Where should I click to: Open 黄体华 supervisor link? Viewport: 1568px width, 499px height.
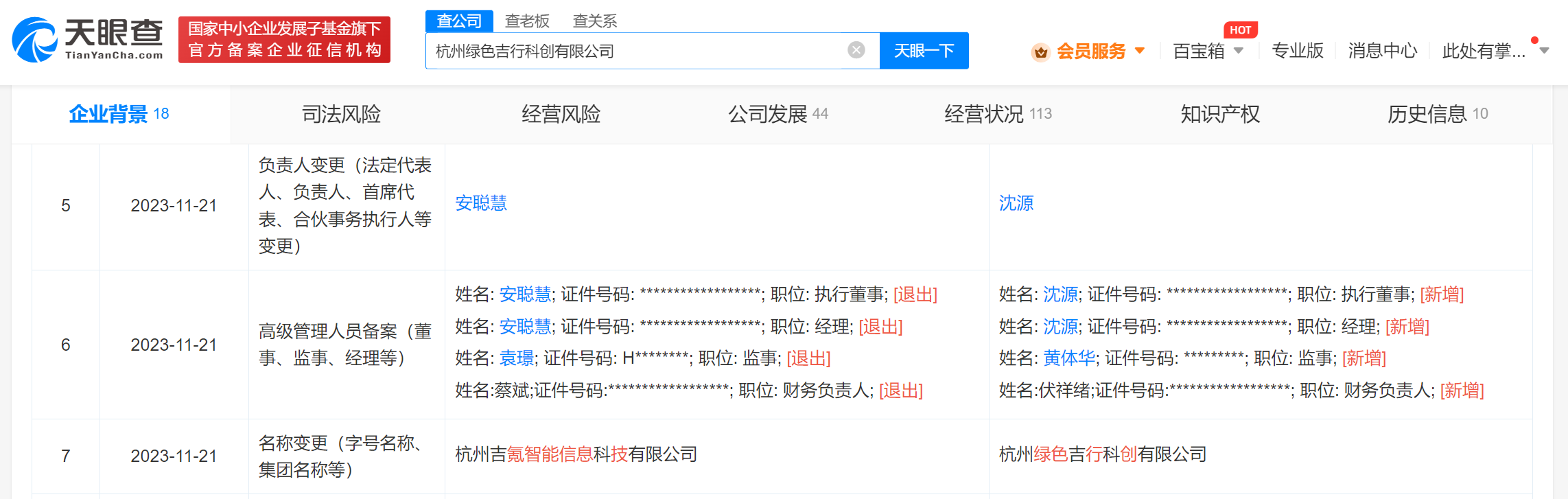pyautogui.click(x=1069, y=358)
